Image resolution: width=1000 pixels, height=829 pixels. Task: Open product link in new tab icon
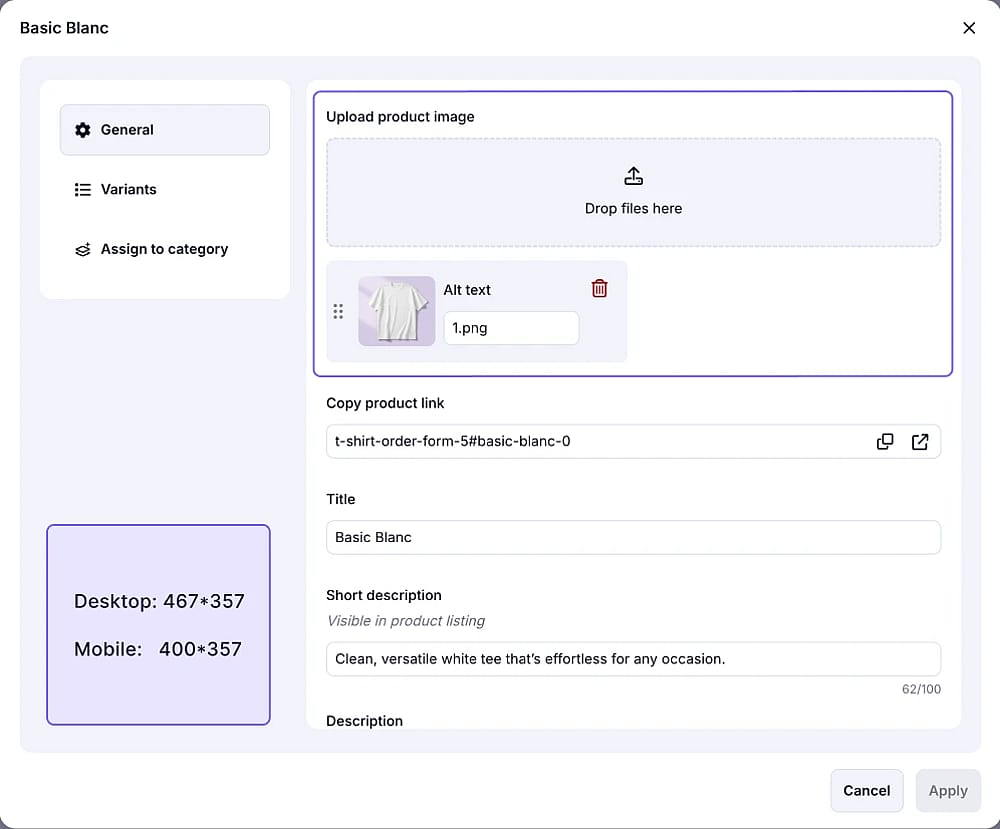click(x=920, y=441)
